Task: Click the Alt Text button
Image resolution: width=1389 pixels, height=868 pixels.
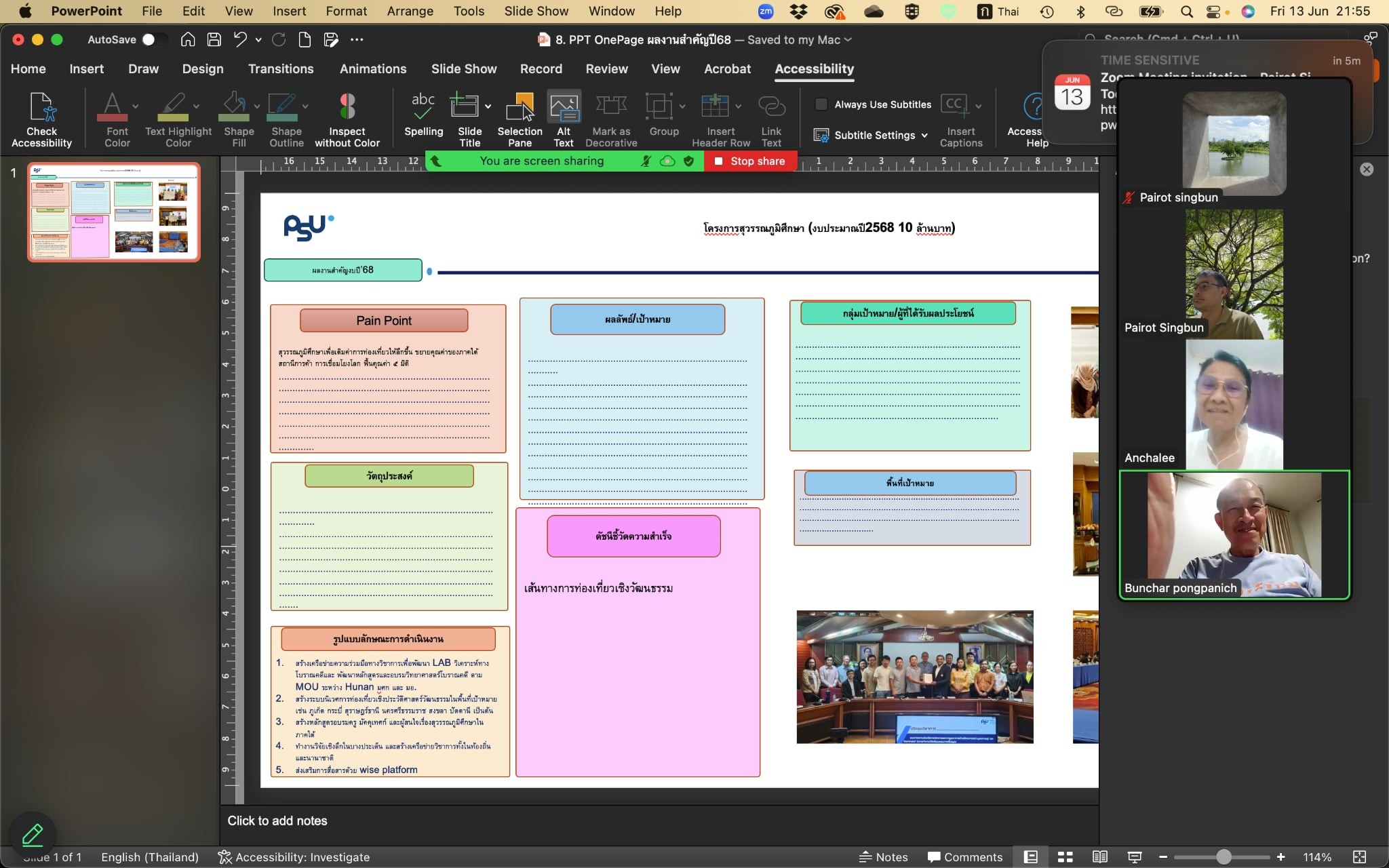Action: pos(564,108)
